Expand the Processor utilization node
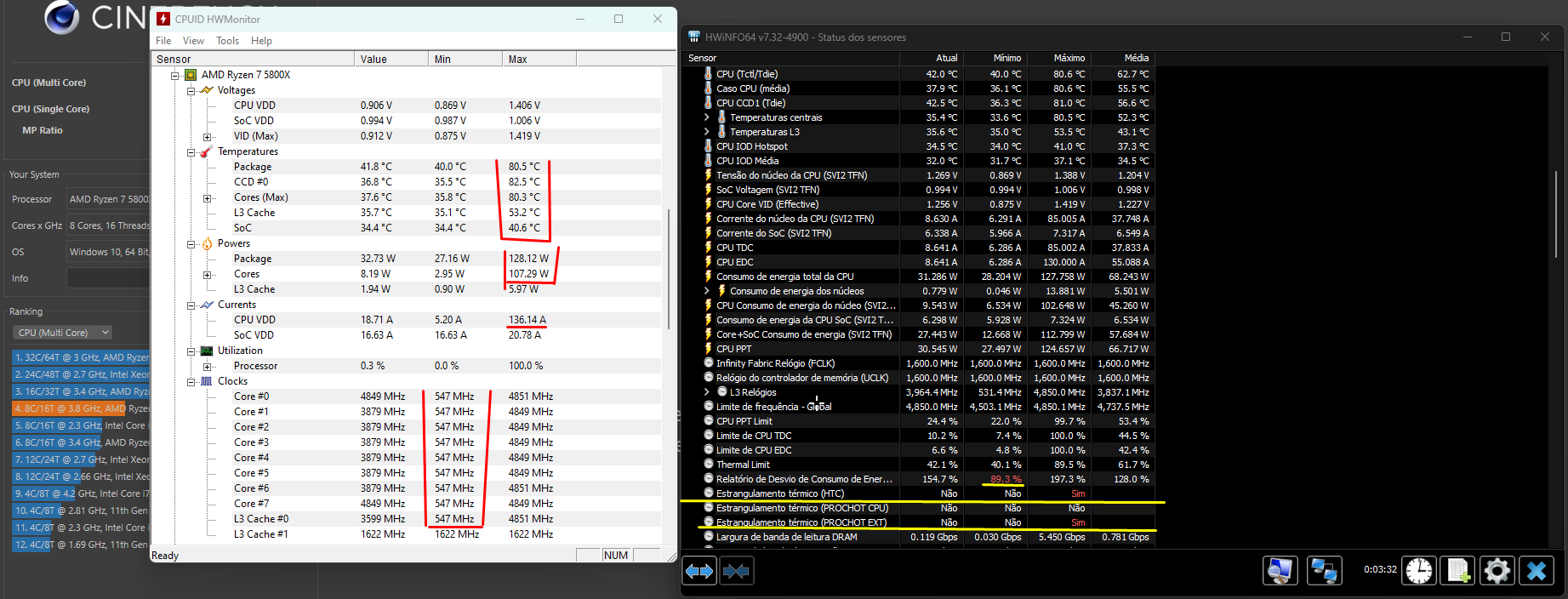1568x599 pixels. coord(207,366)
